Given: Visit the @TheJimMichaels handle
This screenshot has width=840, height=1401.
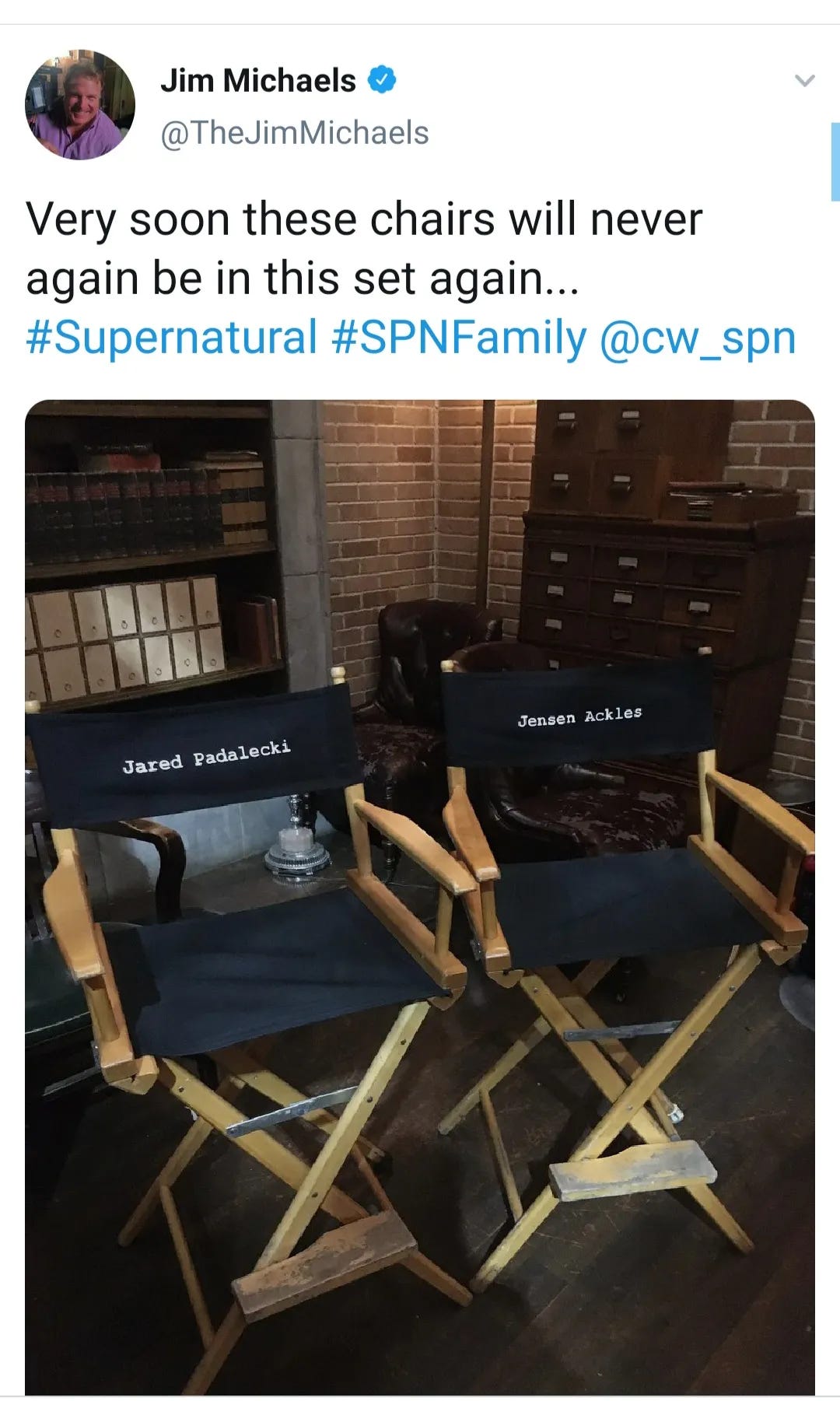Looking at the screenshot, I should [295, 133].
